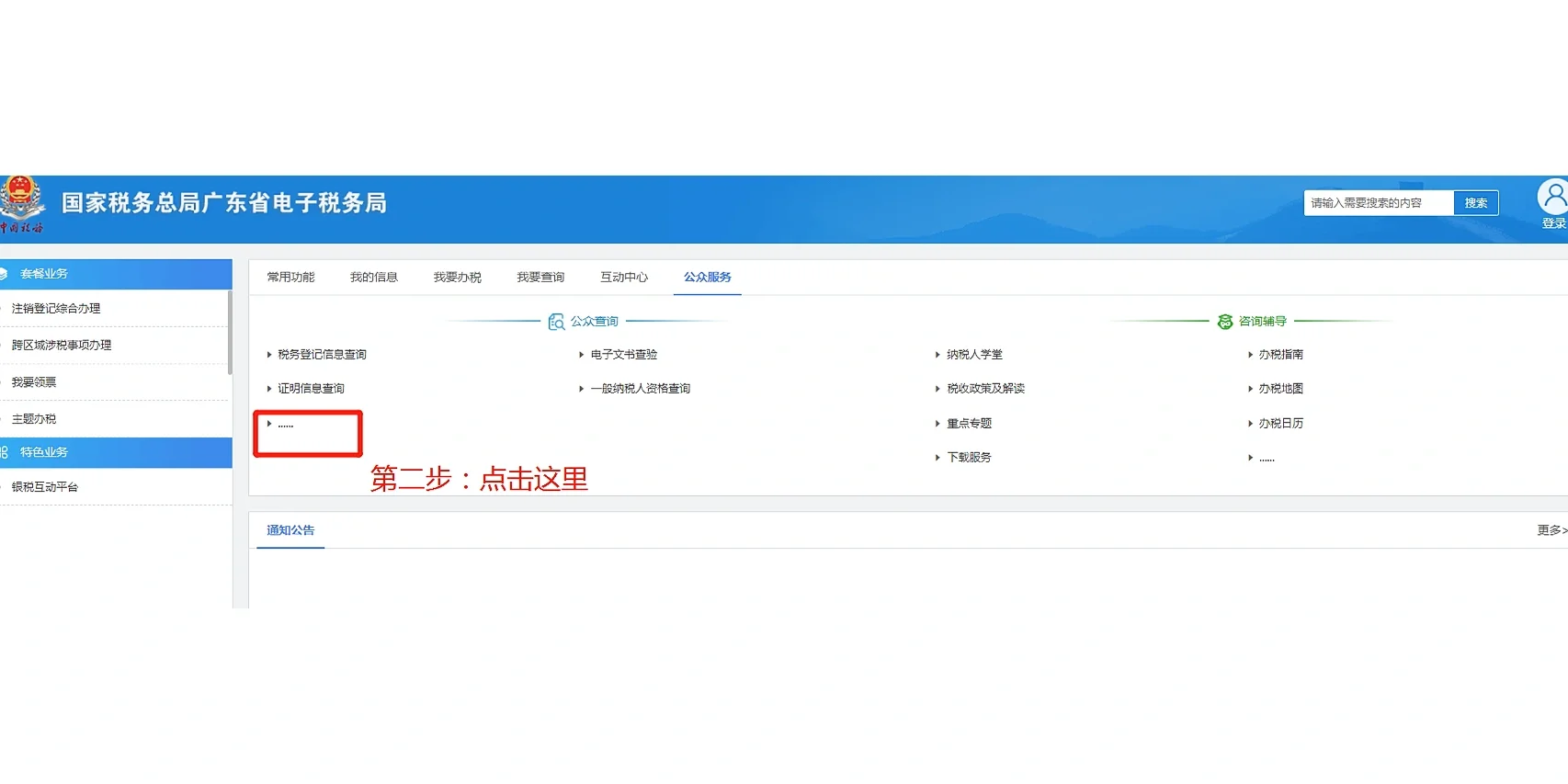Click arrow bullet beside 下载服务

click(x=937, y=458)
